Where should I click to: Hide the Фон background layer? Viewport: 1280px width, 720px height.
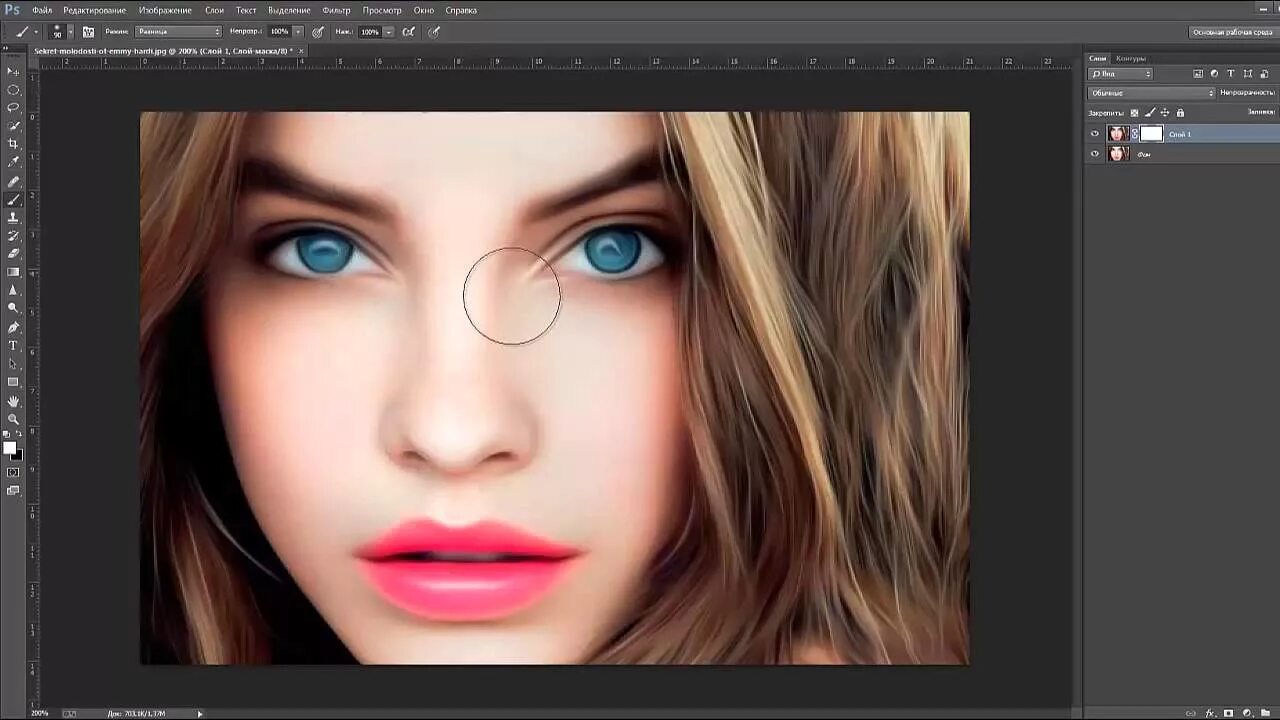point(1095,154)
